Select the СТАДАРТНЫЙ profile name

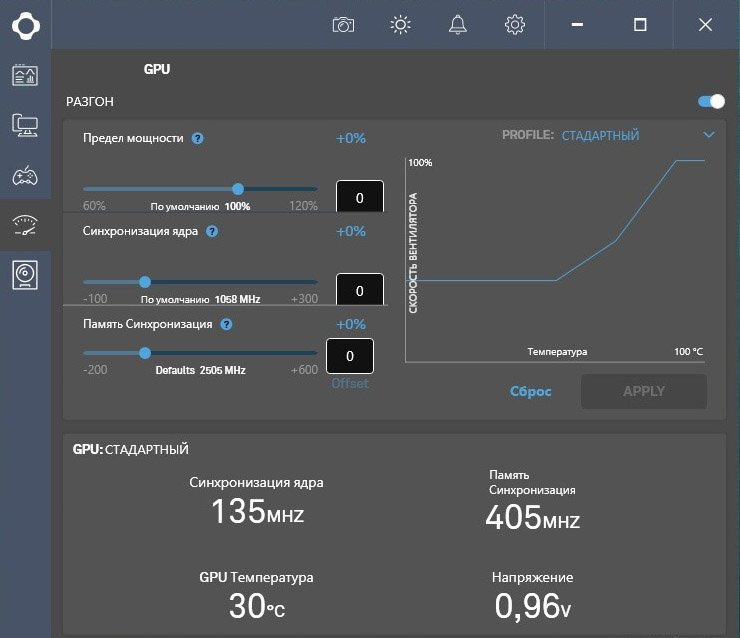click(x=600, y=136)
